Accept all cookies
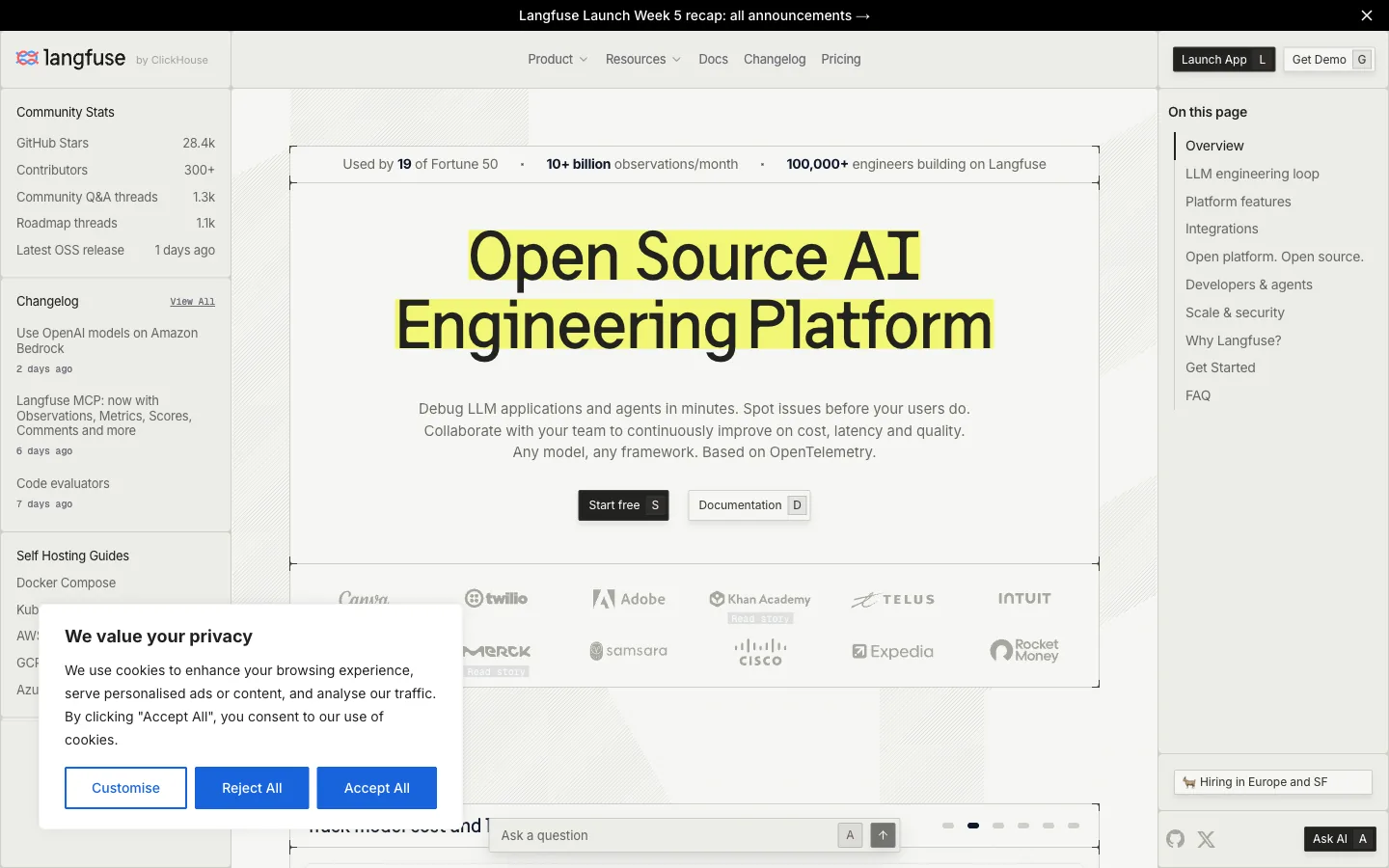Viewport: 1389px width, 868px height. pyautogui.click(x=377, y=788)
